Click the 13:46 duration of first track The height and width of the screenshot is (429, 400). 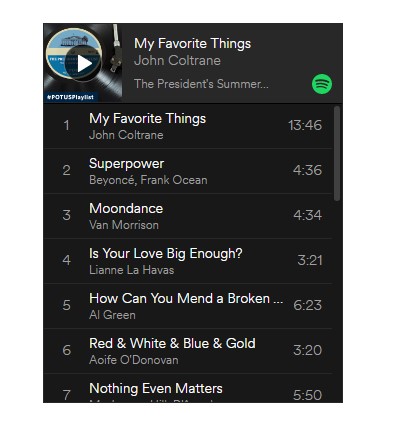coord(305,125)
